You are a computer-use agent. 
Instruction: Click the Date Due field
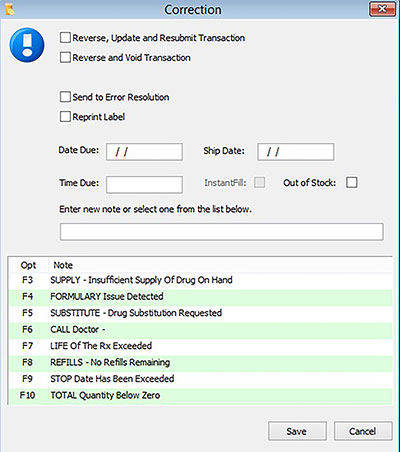(x=144, y=152)
